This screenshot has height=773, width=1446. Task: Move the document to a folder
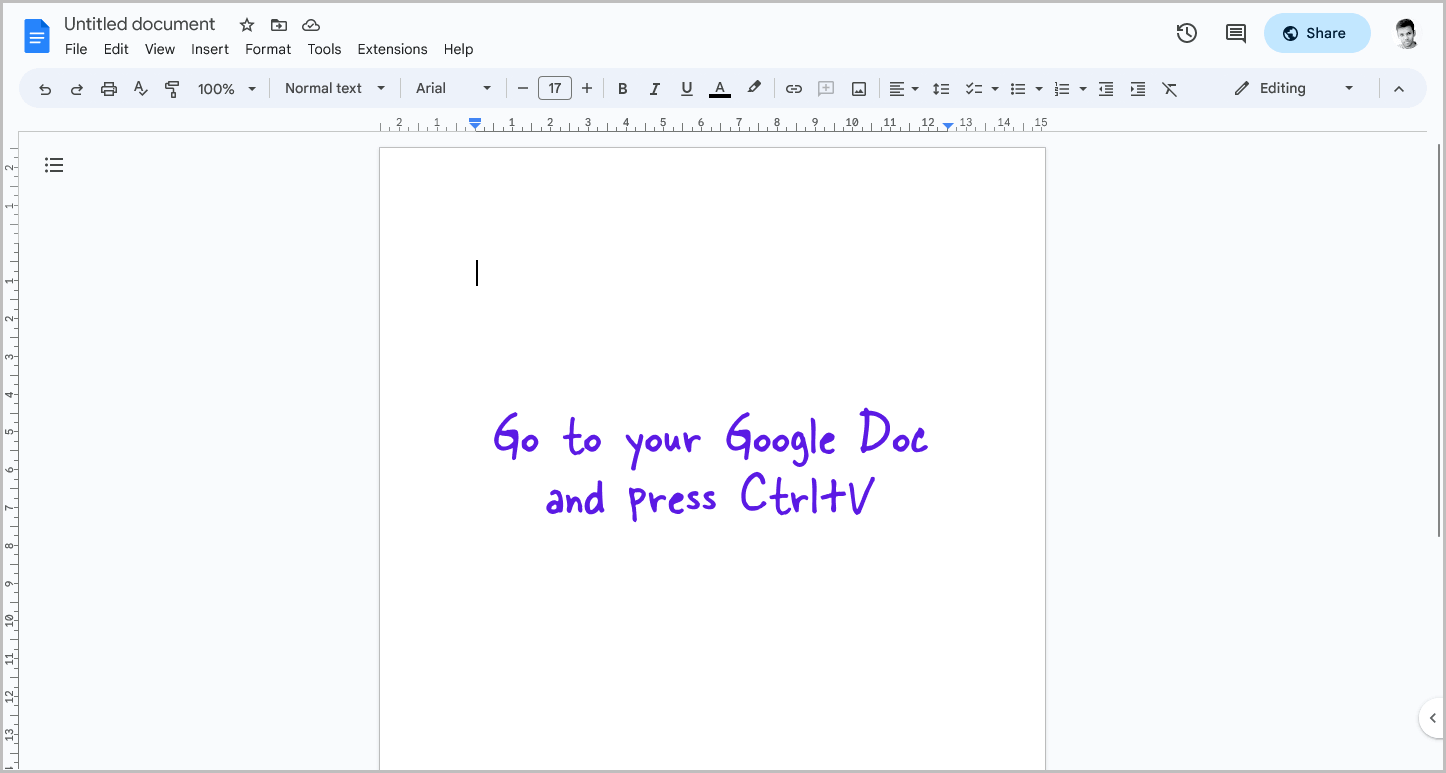(x=279, y=25)
